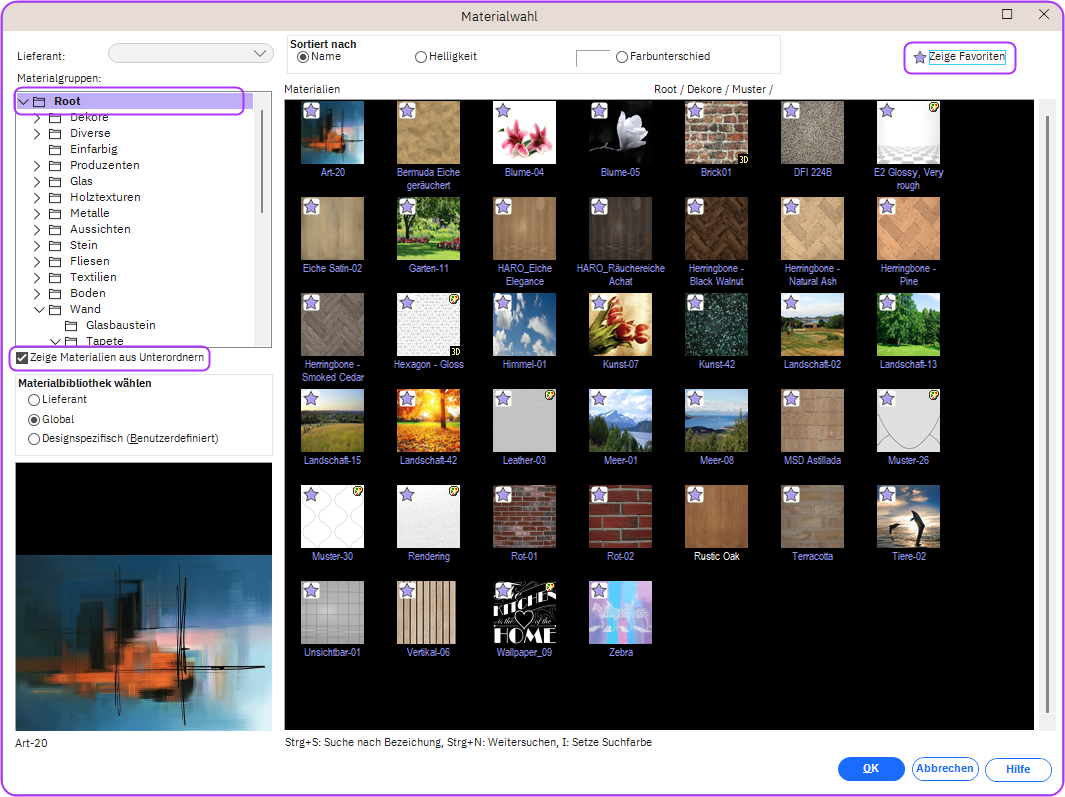This screenshot has height=797, width=1065.
Task: Select the Helligkeit sort option
Action: 421,57
